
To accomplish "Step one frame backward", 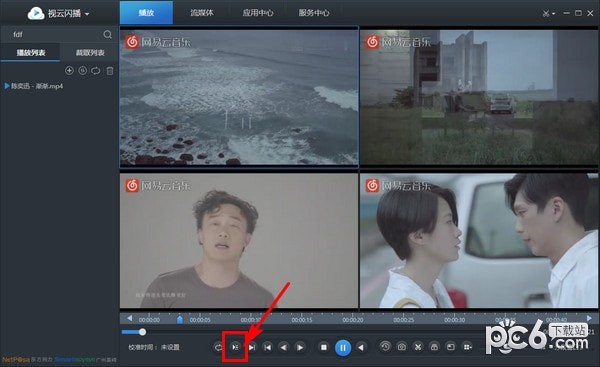I will 284,347.
